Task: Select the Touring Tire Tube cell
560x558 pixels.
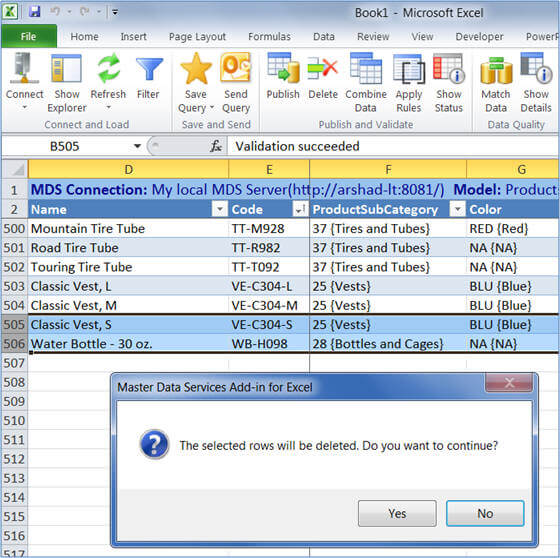Action: pyautogui.click(x=128, y=267)
